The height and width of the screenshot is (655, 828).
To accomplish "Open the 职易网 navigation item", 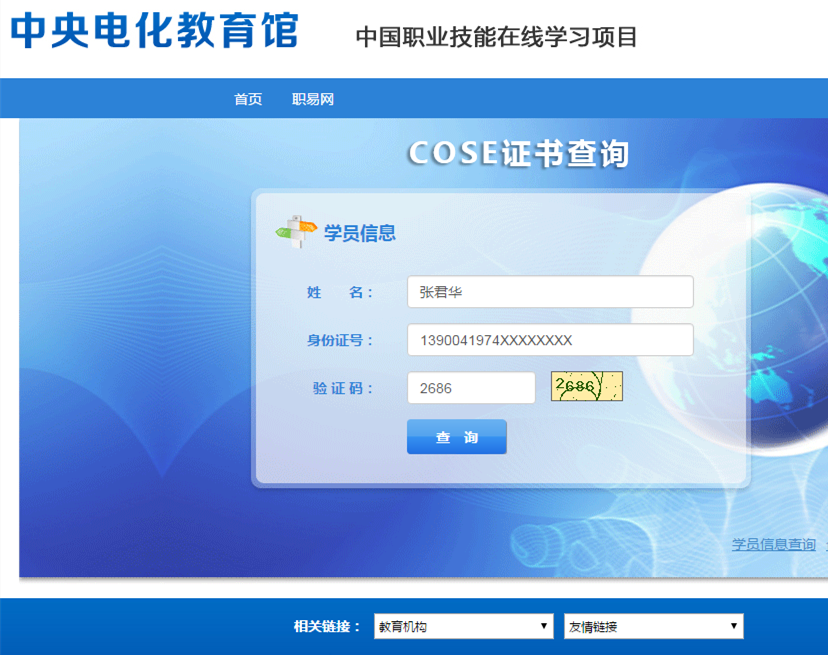I will 313,99.
